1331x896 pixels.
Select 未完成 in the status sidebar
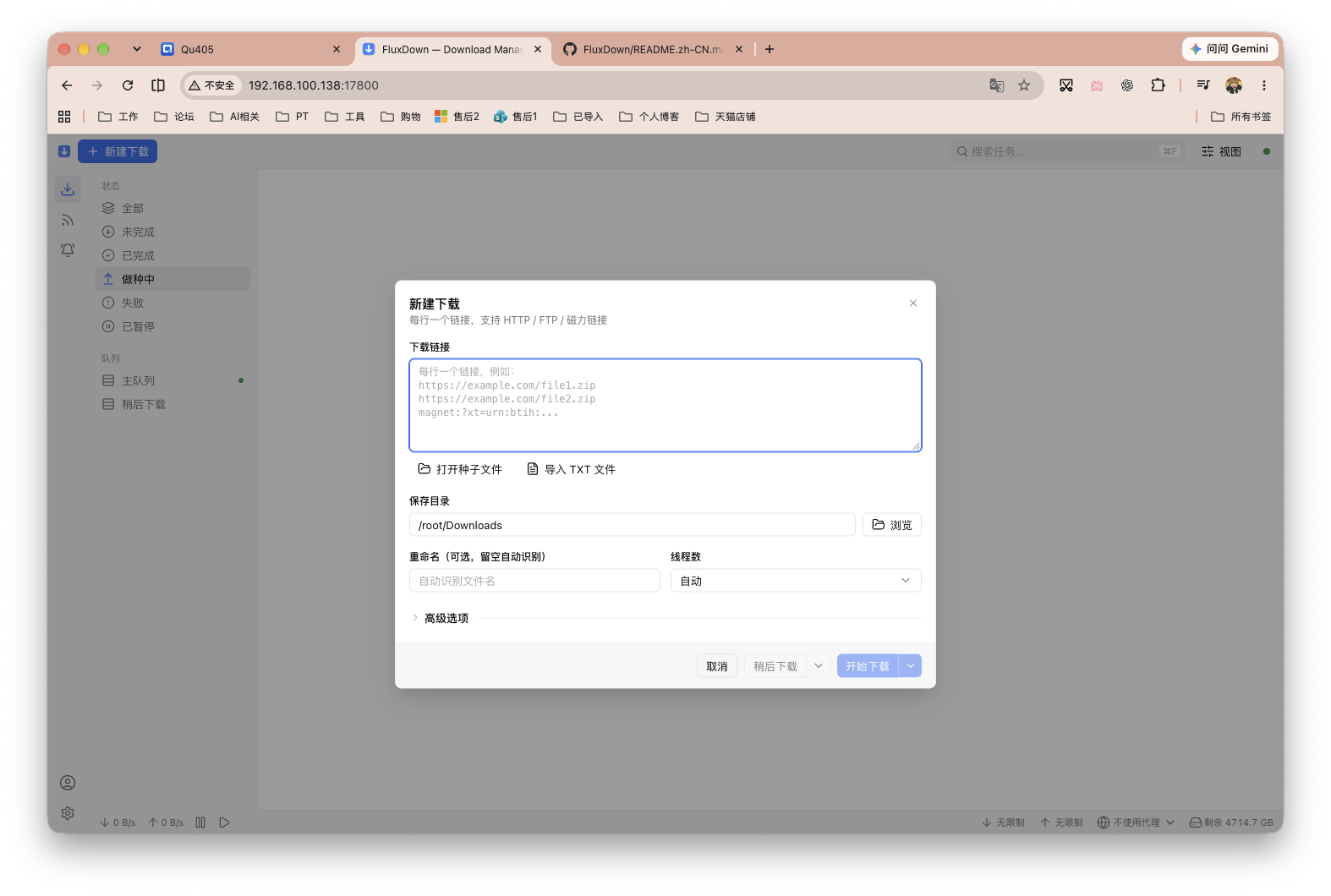point(173,232)
